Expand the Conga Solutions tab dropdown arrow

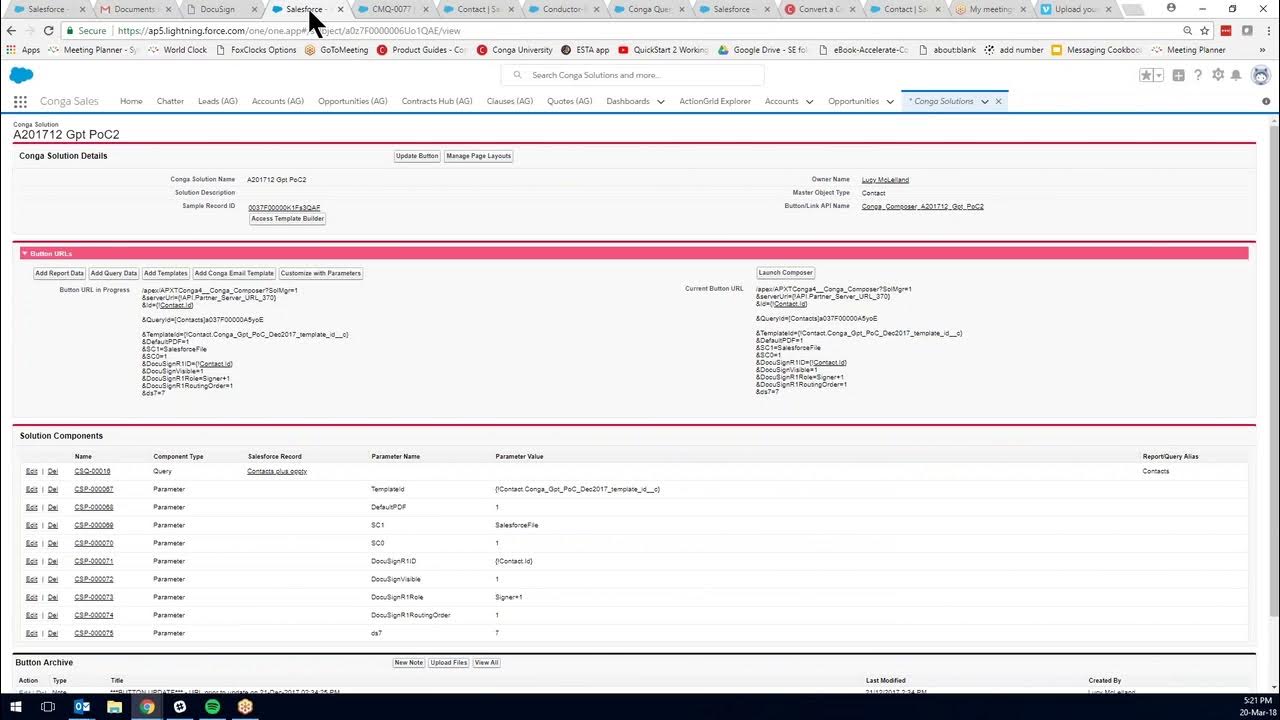tap(984, 101)
